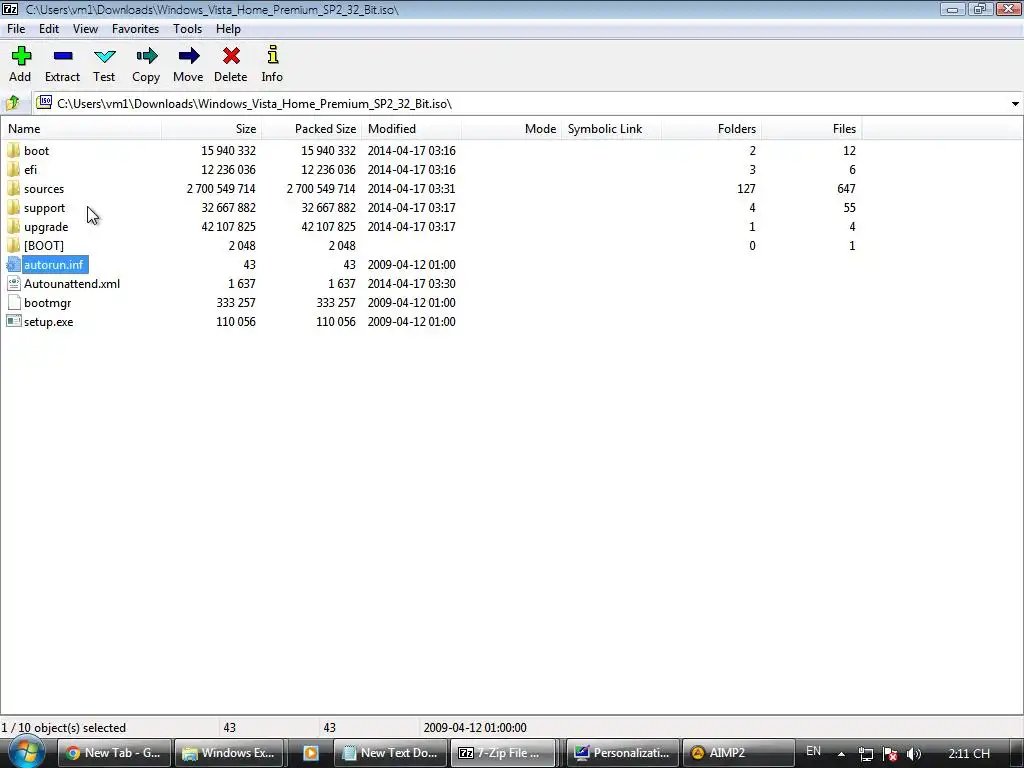This screenshot has height=768, width=1024.
Task: Open the Help menu
Action: [228, 29]
